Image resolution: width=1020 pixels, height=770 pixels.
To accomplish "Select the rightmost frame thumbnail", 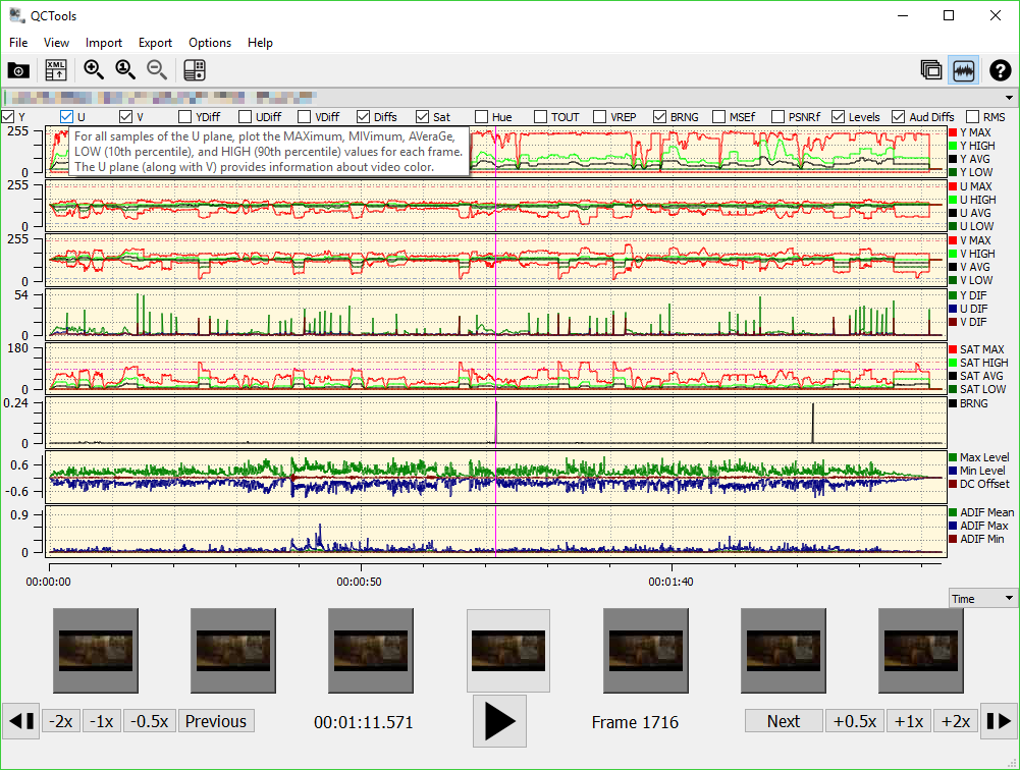I will 920,650.
